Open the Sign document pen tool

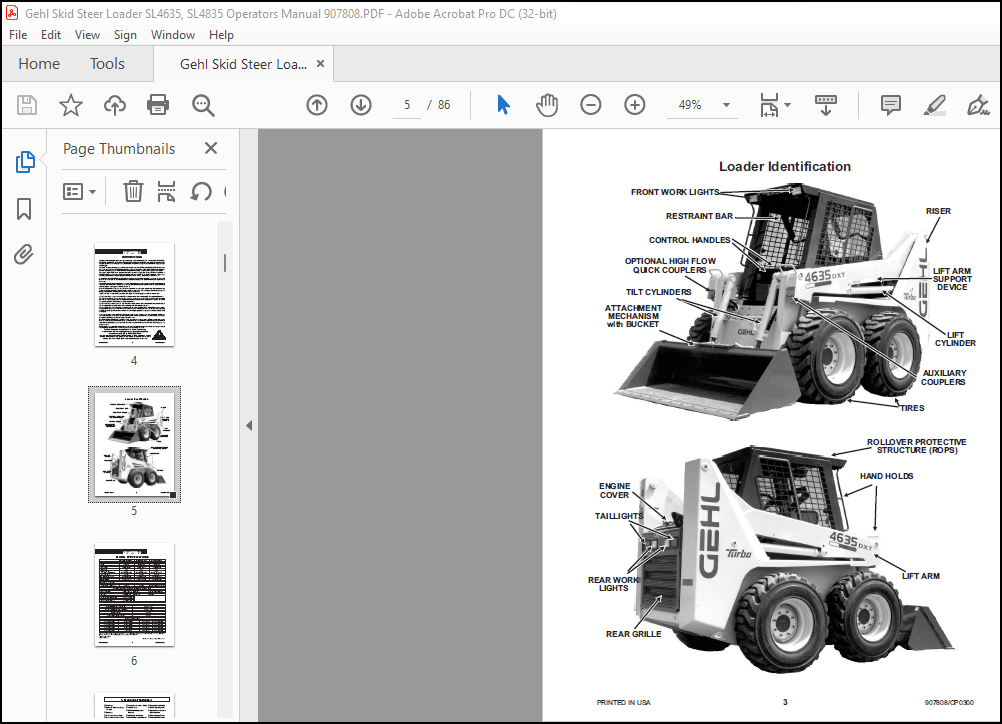pyautogui.click(x=978, y=105)
